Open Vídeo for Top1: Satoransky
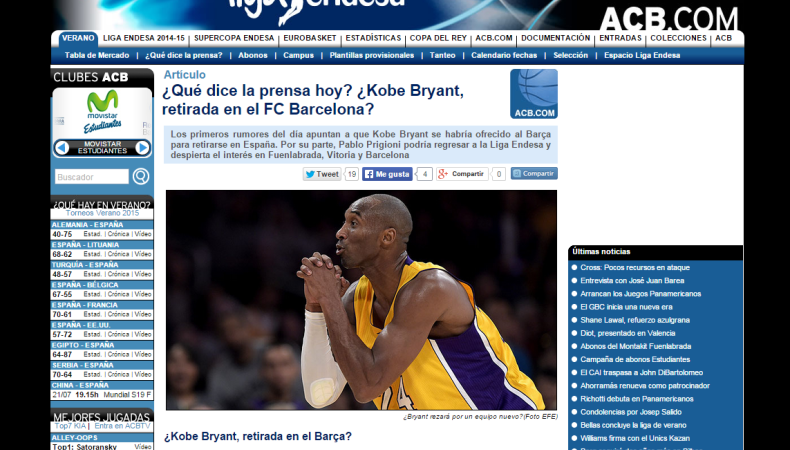The width and height of the screenshot is (790, 450). tap(143, 446)
